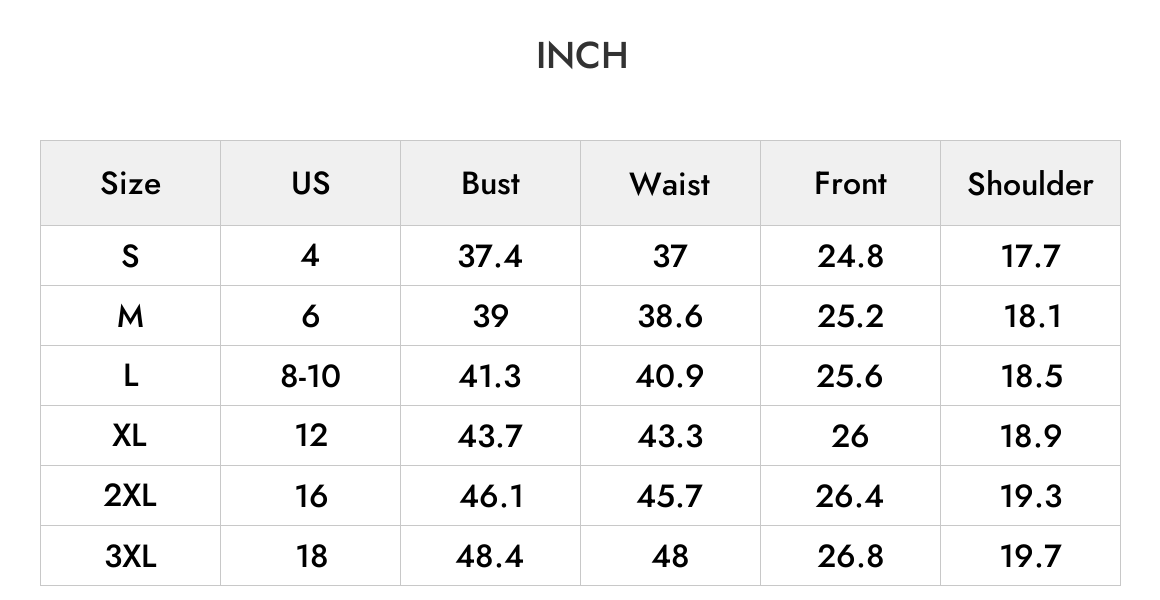The height and width of the screenshot is (600, 1160).
Task: Select the waist value 38.6
Action: tap(670, 316)
